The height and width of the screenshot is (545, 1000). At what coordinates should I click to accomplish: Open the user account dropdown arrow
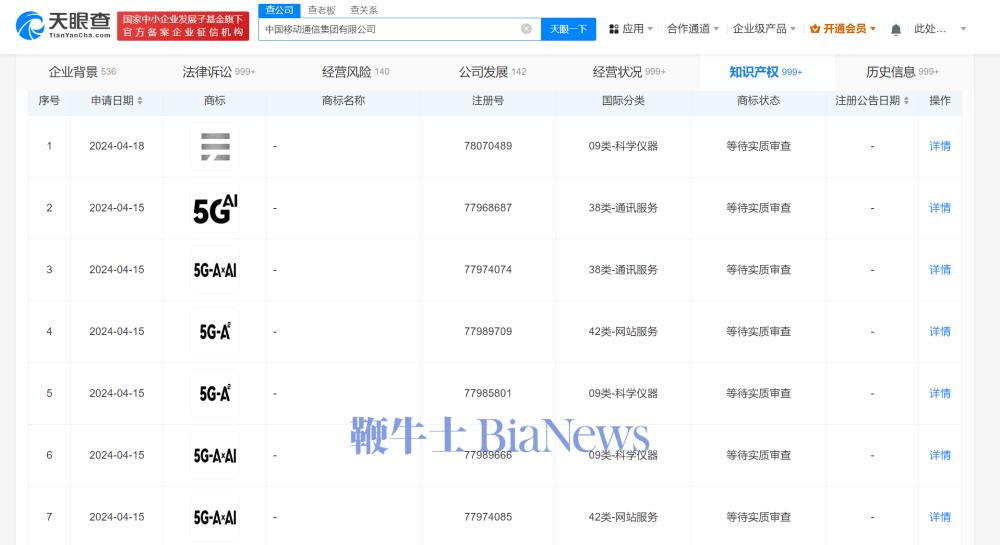click(x=963, y=29)
